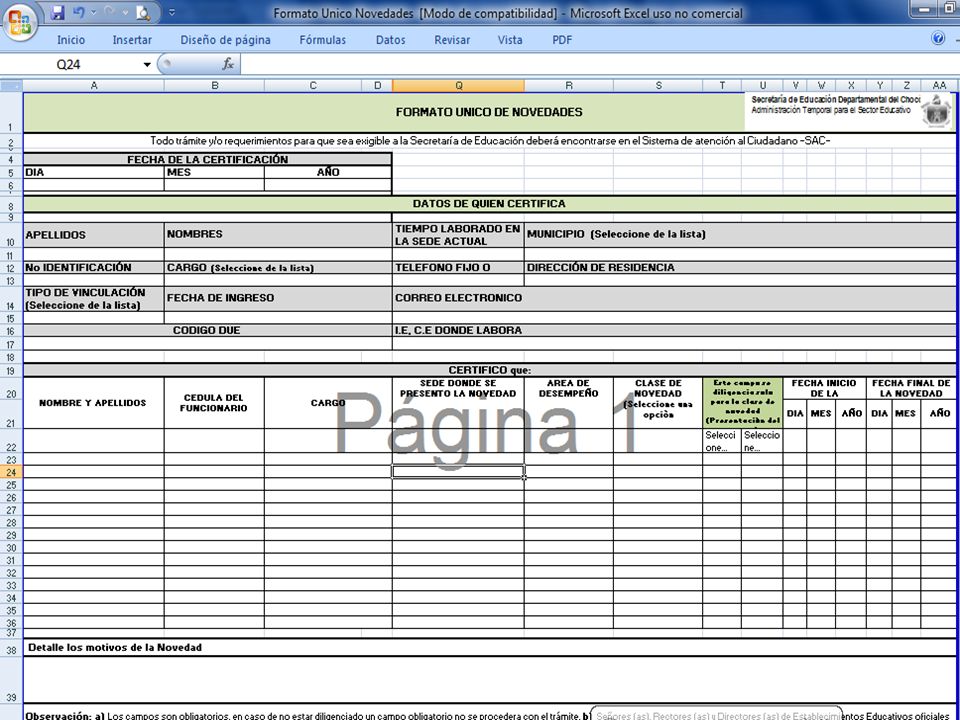This screenshot has width=960, height=720.
Task: Open the Name Box dropdown arrow
Action: (x=147, y=65)
